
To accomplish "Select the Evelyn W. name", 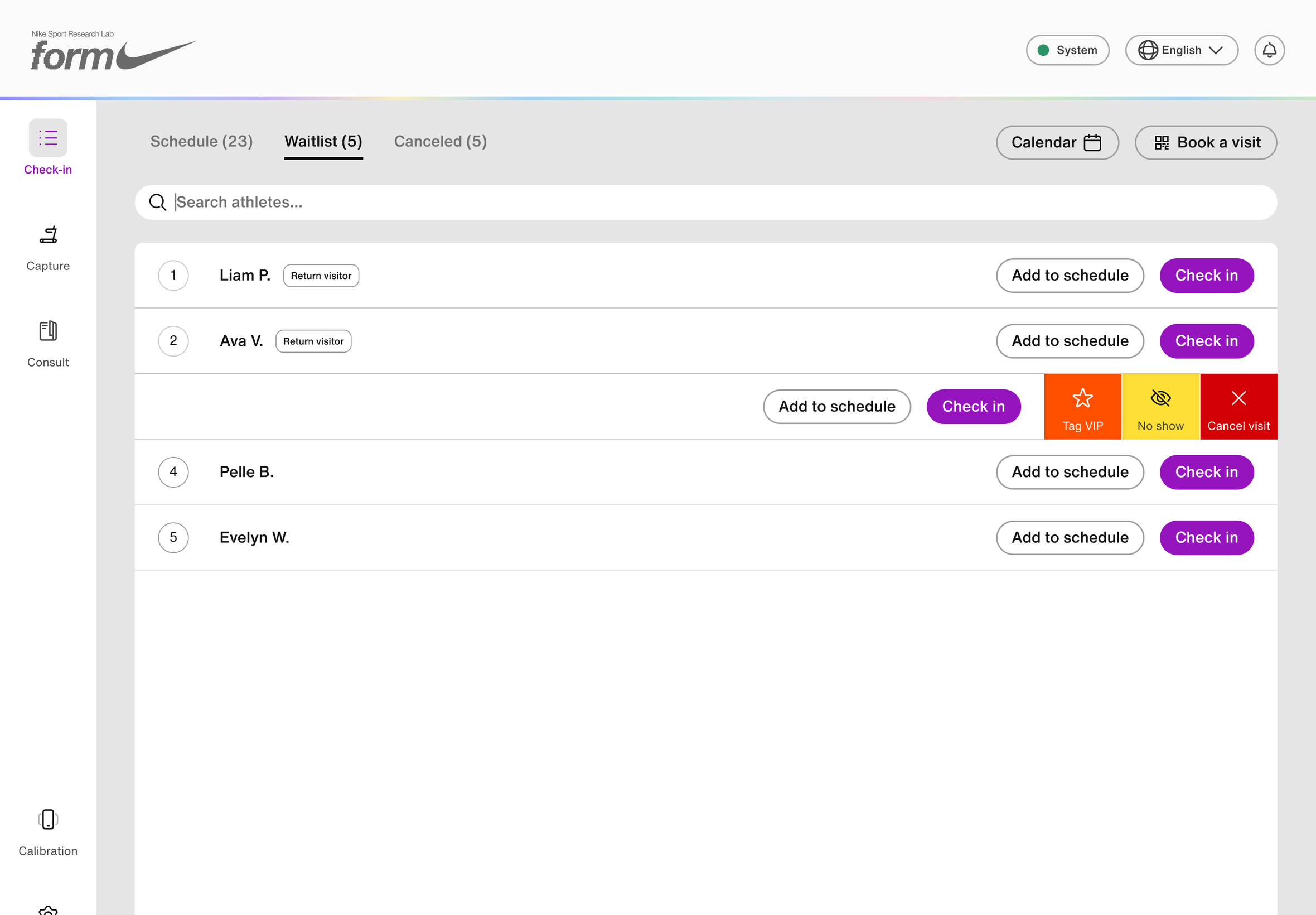I will coord(254,538).
